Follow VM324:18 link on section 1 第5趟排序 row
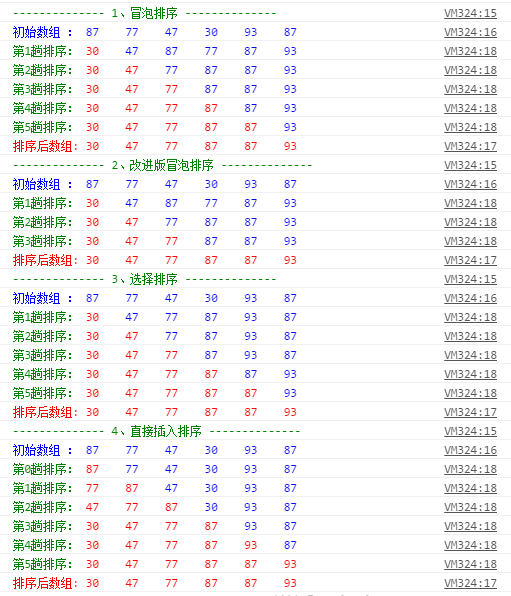 [x=470, y=127]
